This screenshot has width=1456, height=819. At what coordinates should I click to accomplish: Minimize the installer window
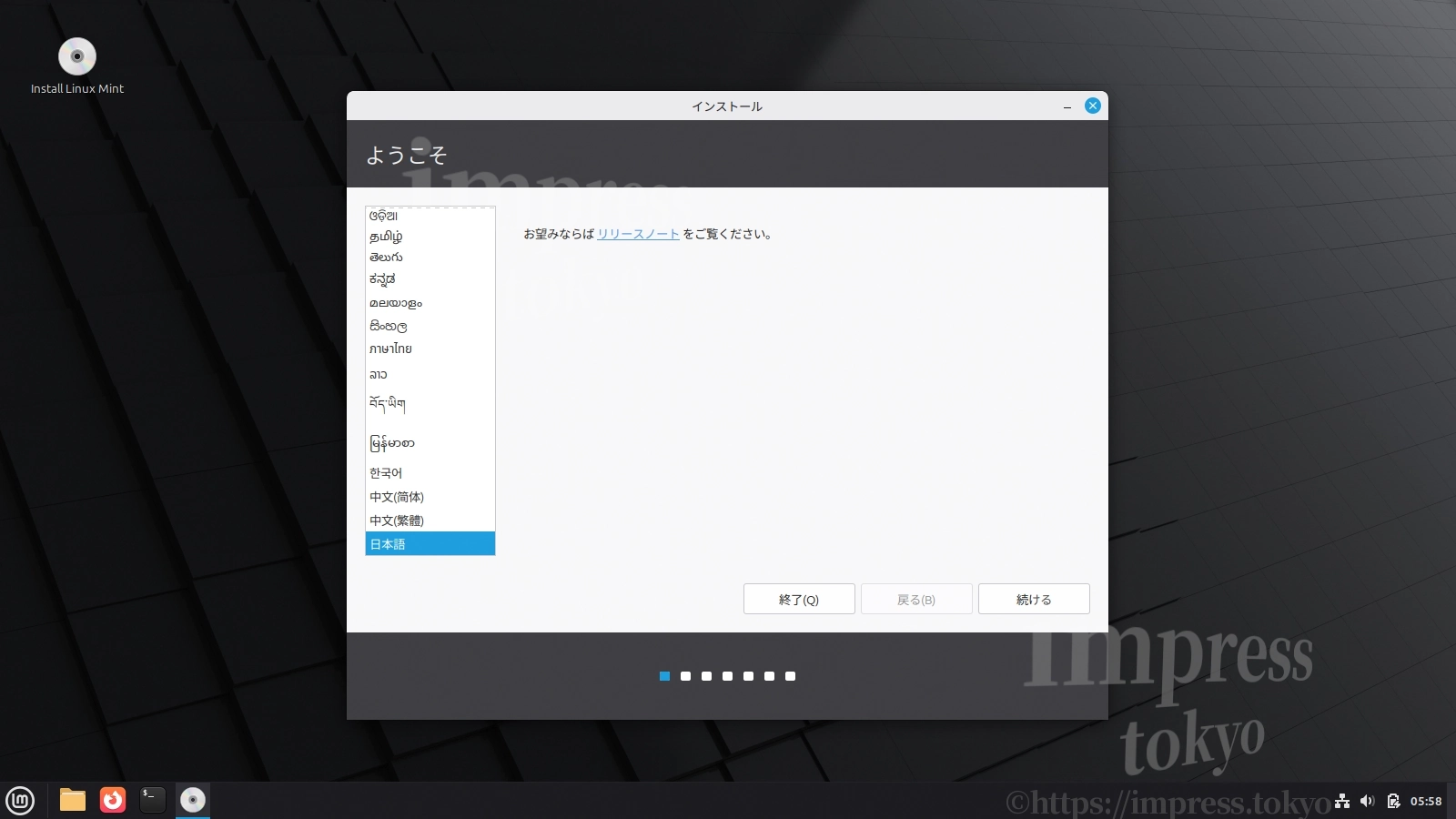pos(1067,106)
